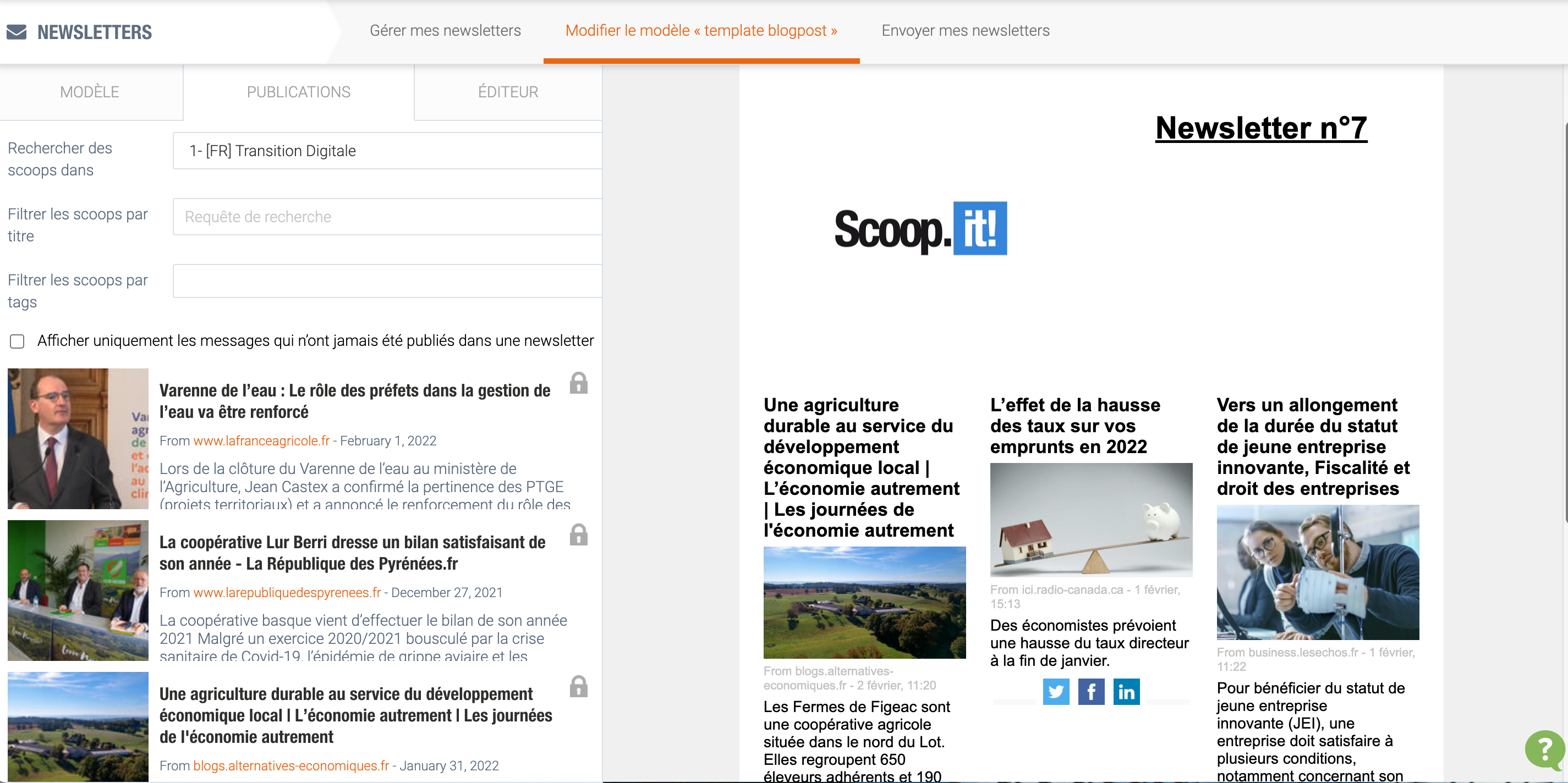Image resolution: width=1568 pixels, height=783 pixels.
Task: Open Gérer mes newsletters tab
Action: click(445, 30)
